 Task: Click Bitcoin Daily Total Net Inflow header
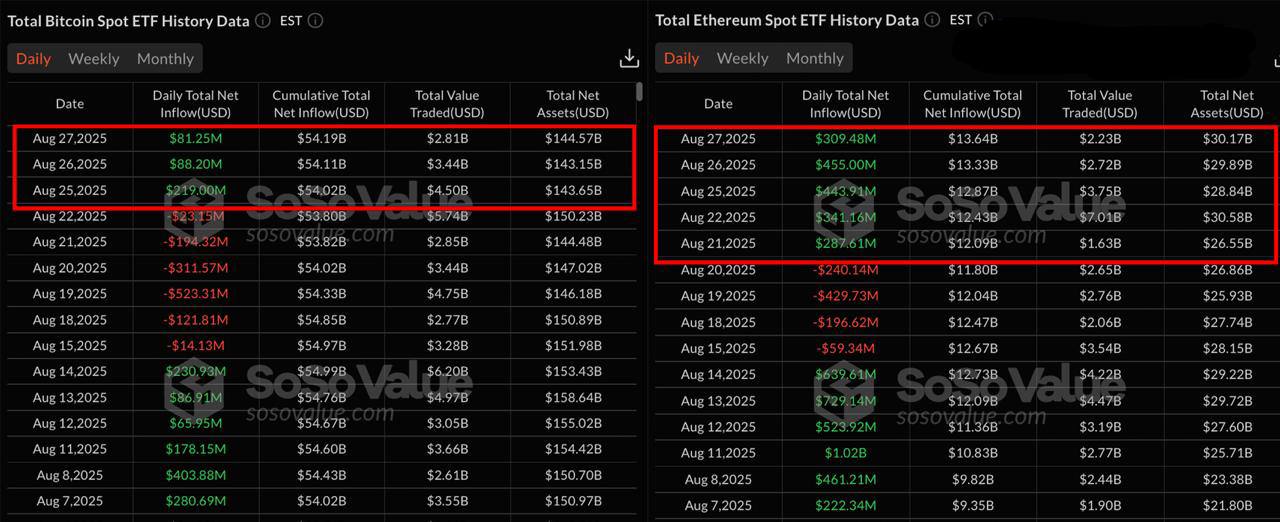tap(194, 103)
